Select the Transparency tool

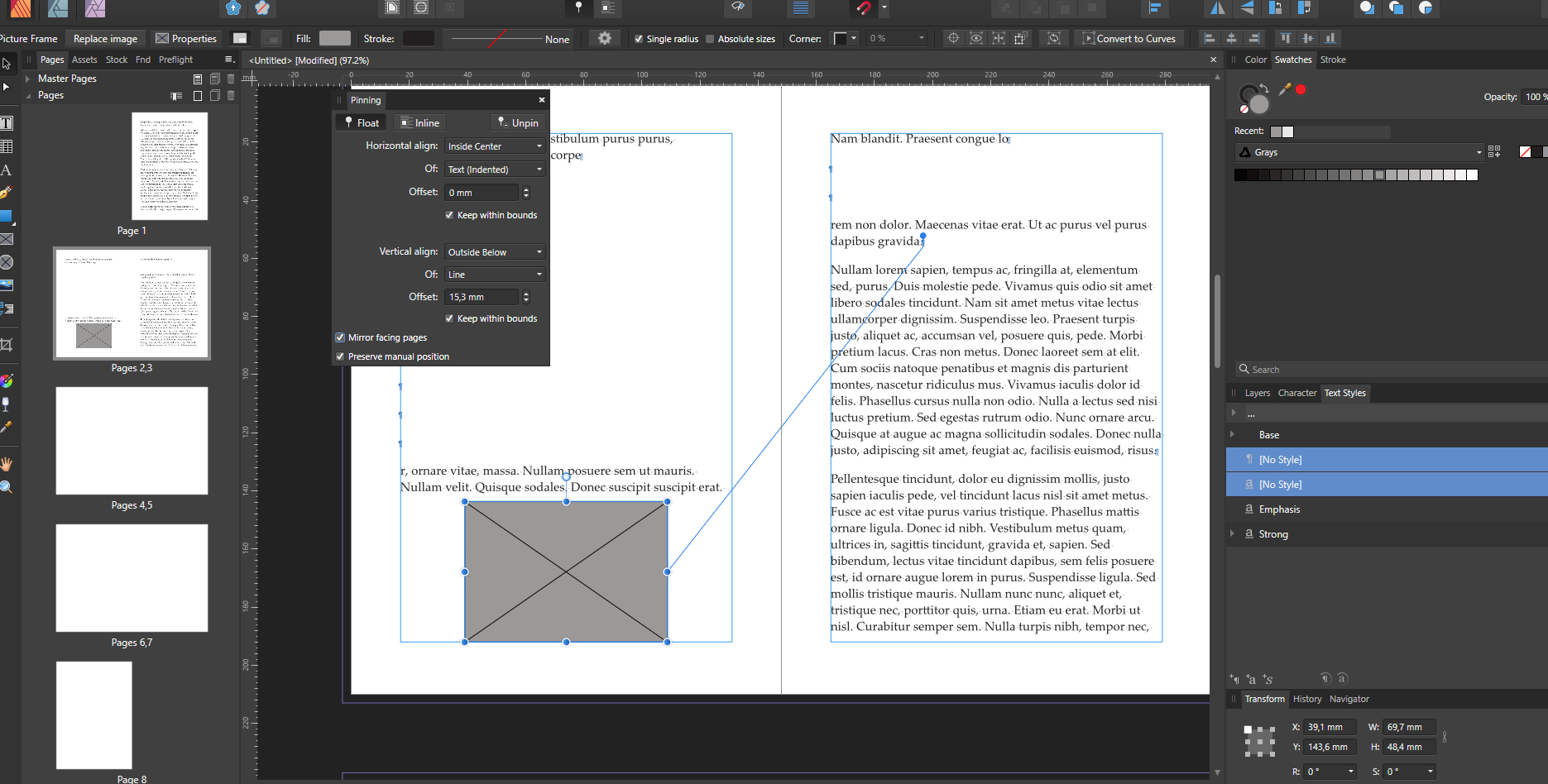[x=6, y=404]
